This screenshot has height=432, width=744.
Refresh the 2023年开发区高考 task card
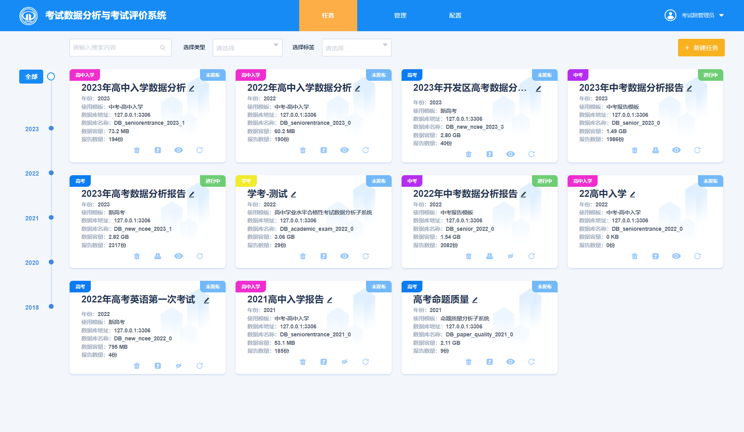(531, 155)
